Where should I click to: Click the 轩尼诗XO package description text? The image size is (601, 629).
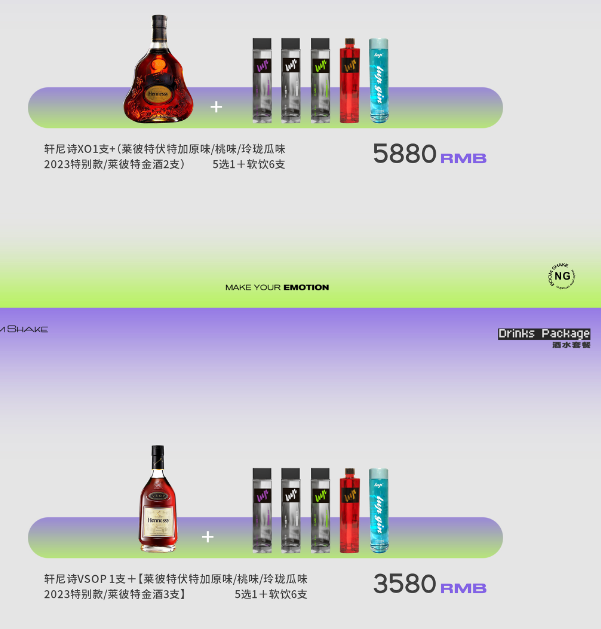(164, 156)
